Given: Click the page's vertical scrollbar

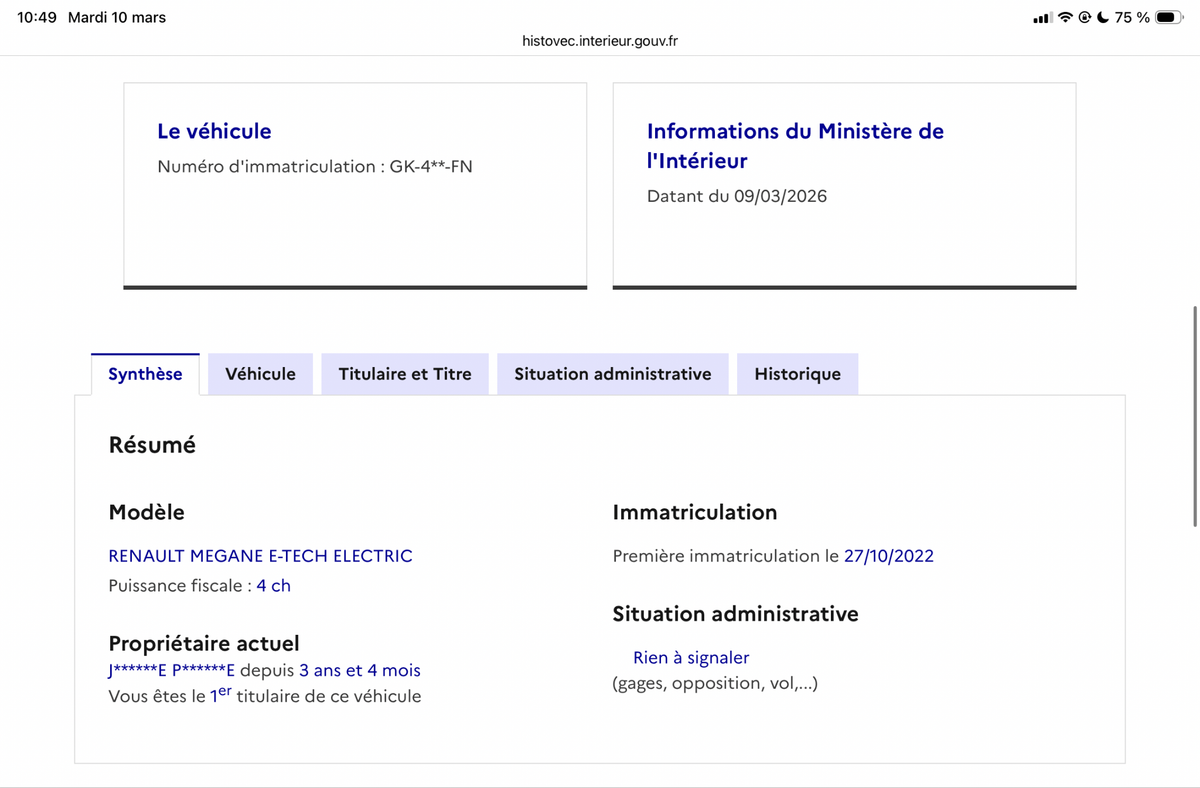Looking at the screenshot, I should pos(1195,415).
